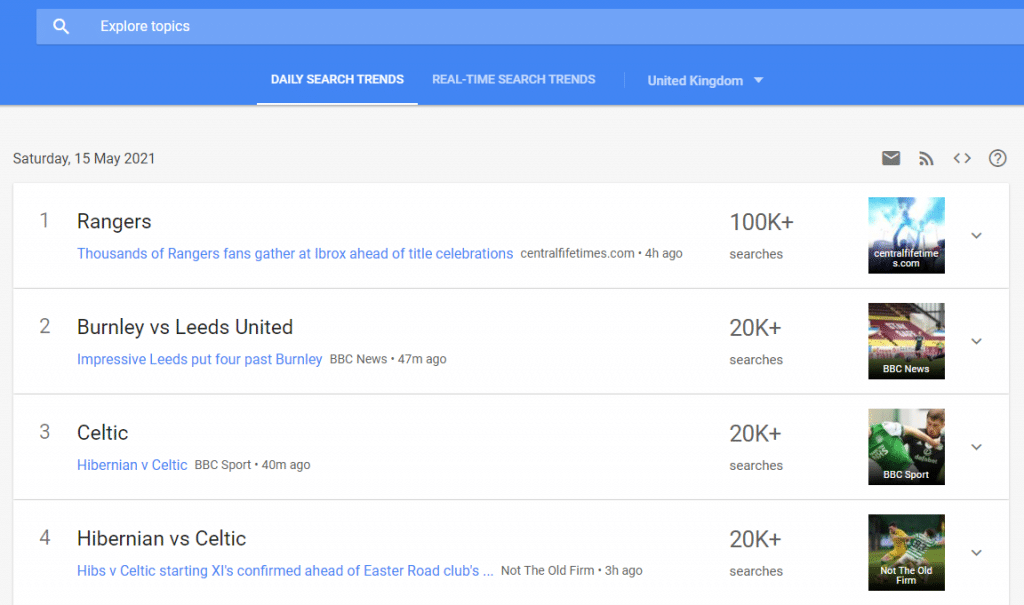Expand the Burnley vs Leeds United row

pyautogui.click(x=977, y=341)
